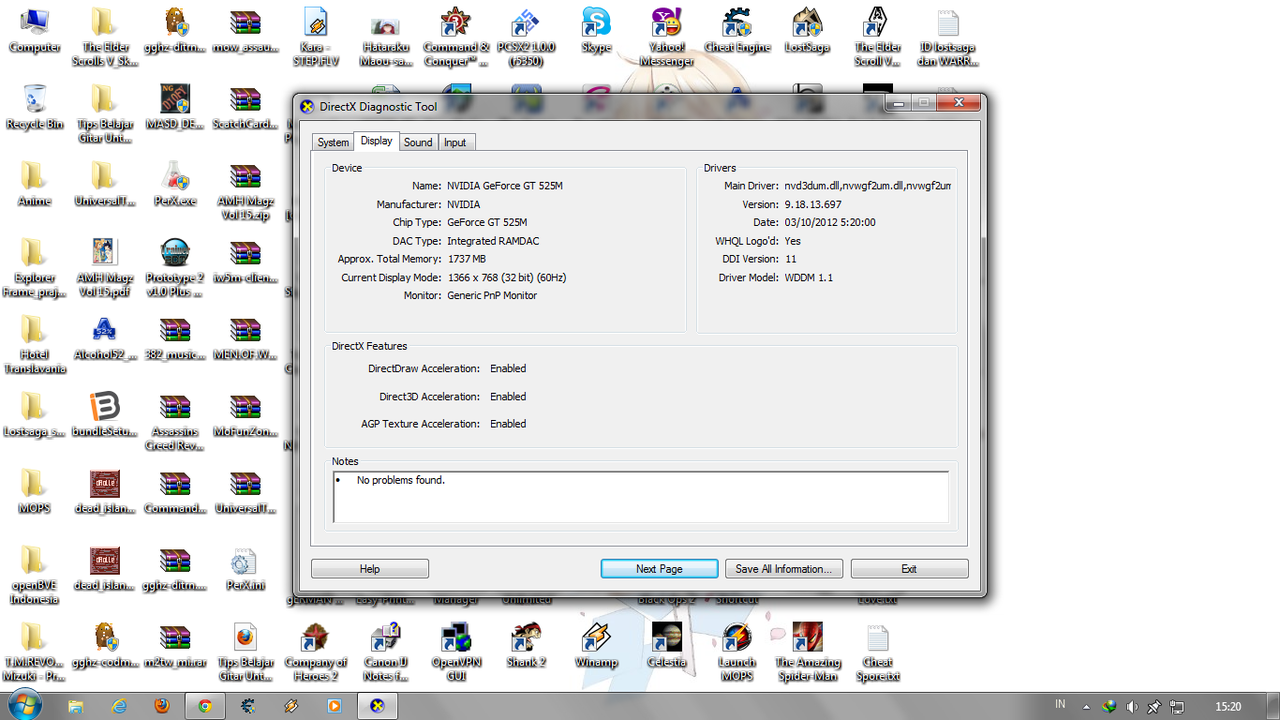This screenshot has height=720, width=1280.
Task: Click the Notes text box
Action: [x=640, y=496]
